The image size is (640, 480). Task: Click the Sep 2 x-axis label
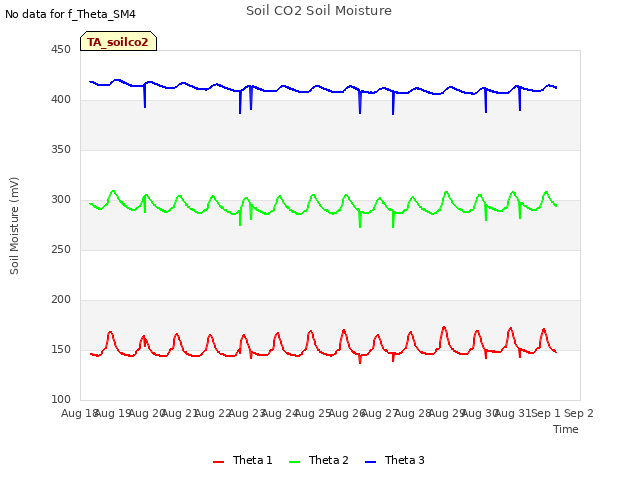pos(579,413)
